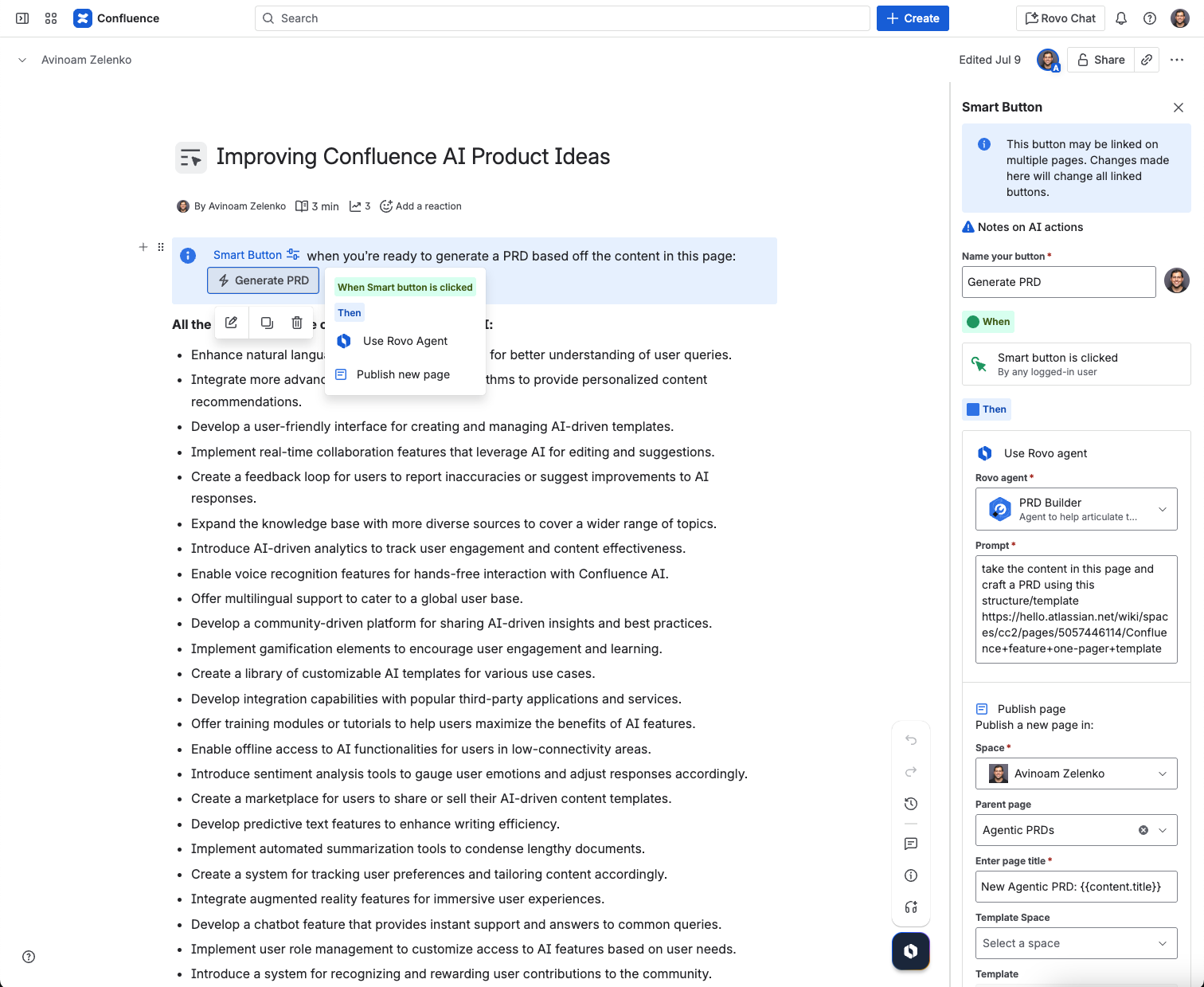Click the edit pencil icon under Generate PRD
1204x987 pixels.
point(231,323)
